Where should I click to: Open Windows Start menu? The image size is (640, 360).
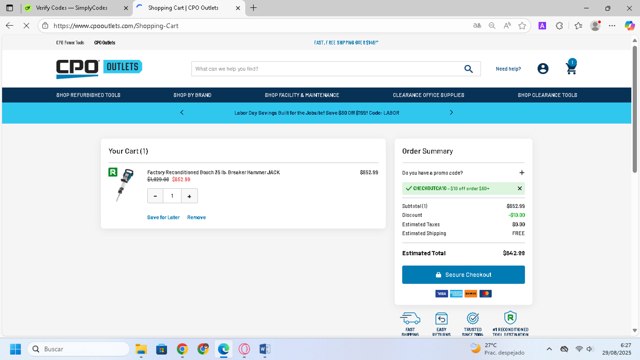pyautogui.click(x=16, y=349)
